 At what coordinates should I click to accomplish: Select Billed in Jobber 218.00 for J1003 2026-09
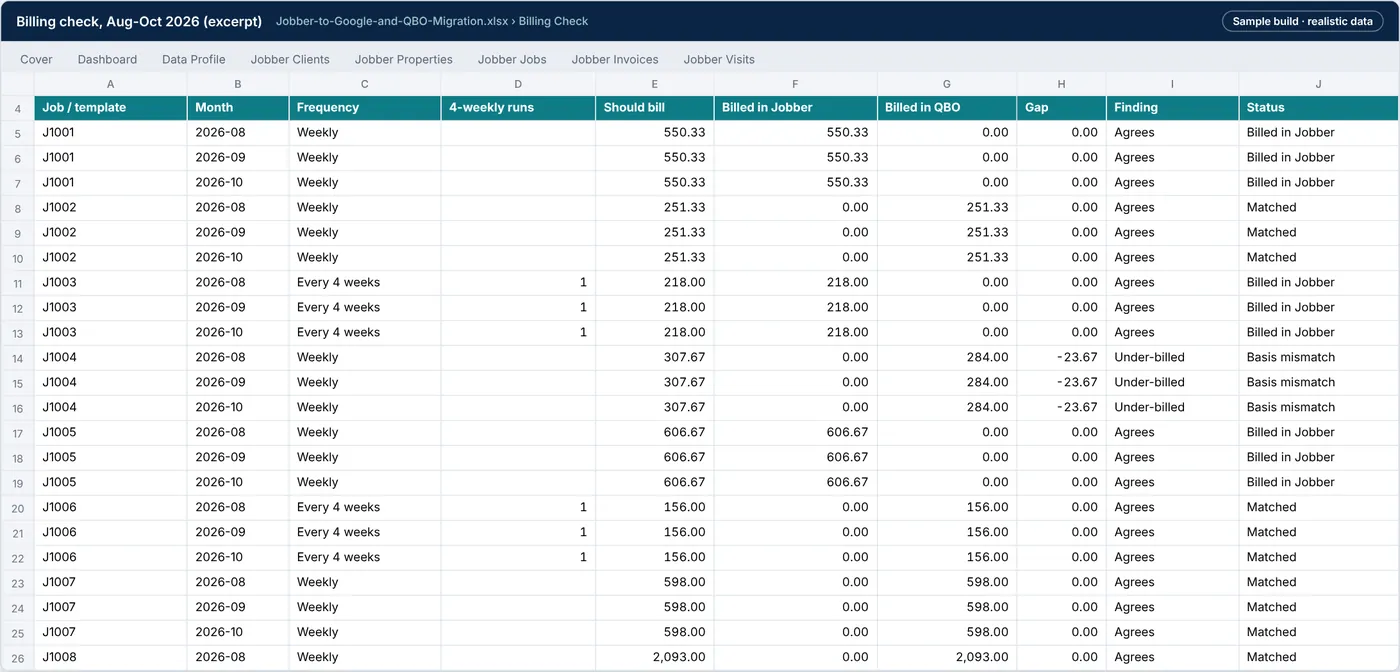coord(795,307)
